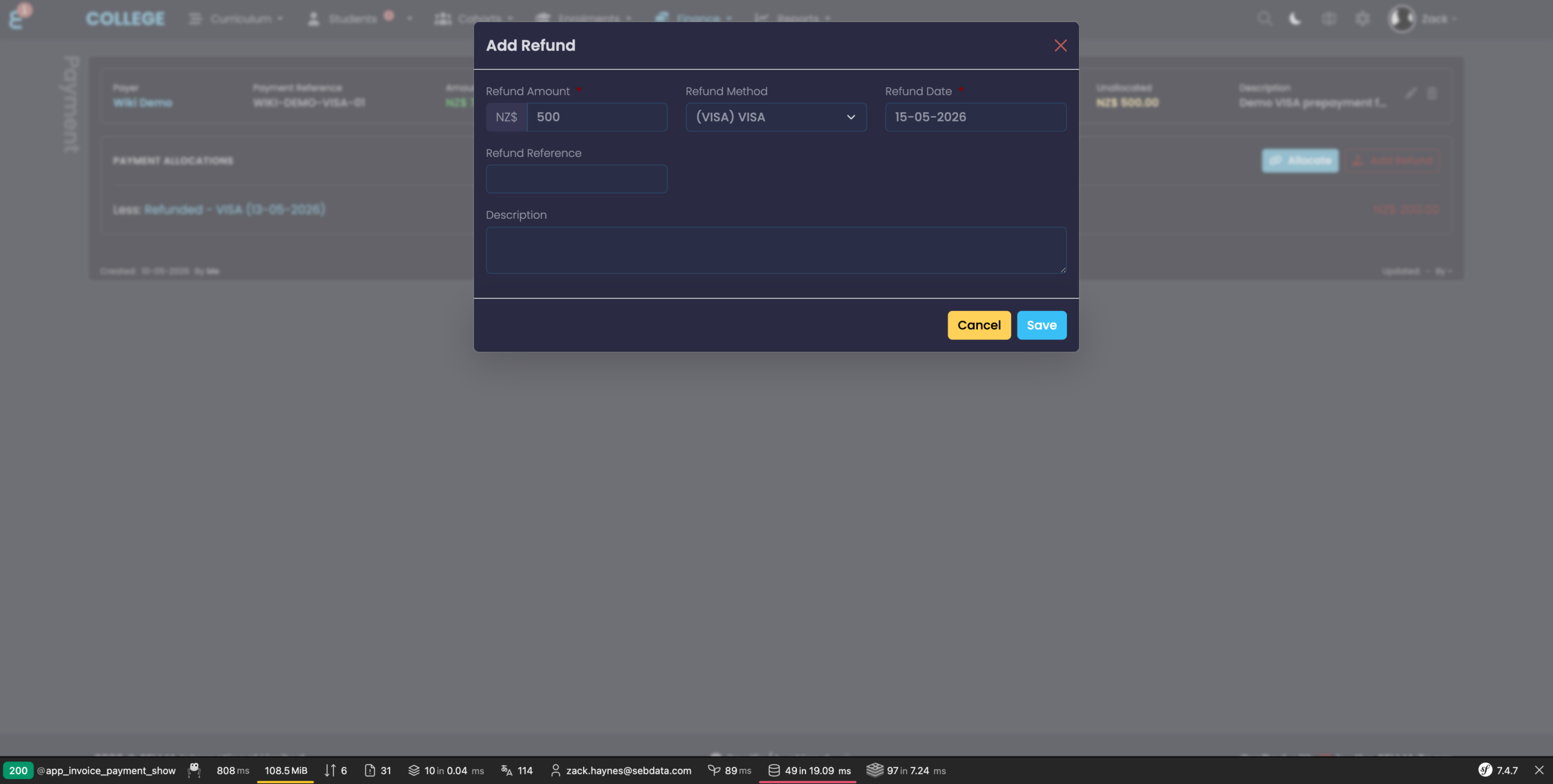1553x784 pixels.
Task: Click the globe icon in top bar
Action: (x=1329, y=19)
